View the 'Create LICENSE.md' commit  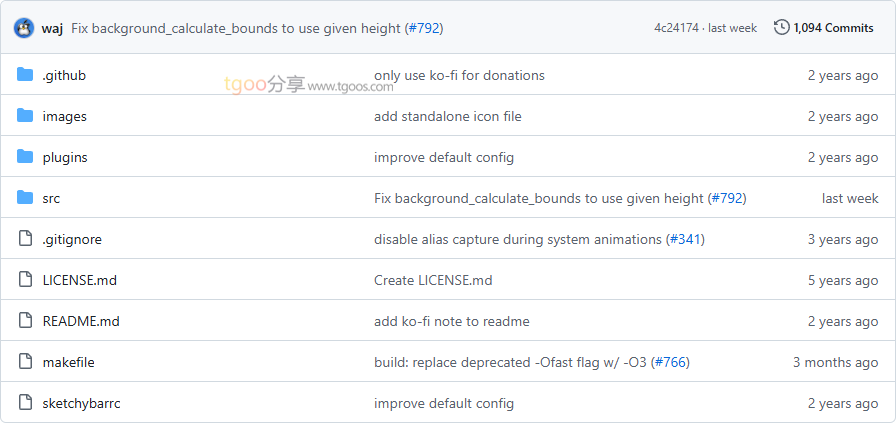point(432,280)
